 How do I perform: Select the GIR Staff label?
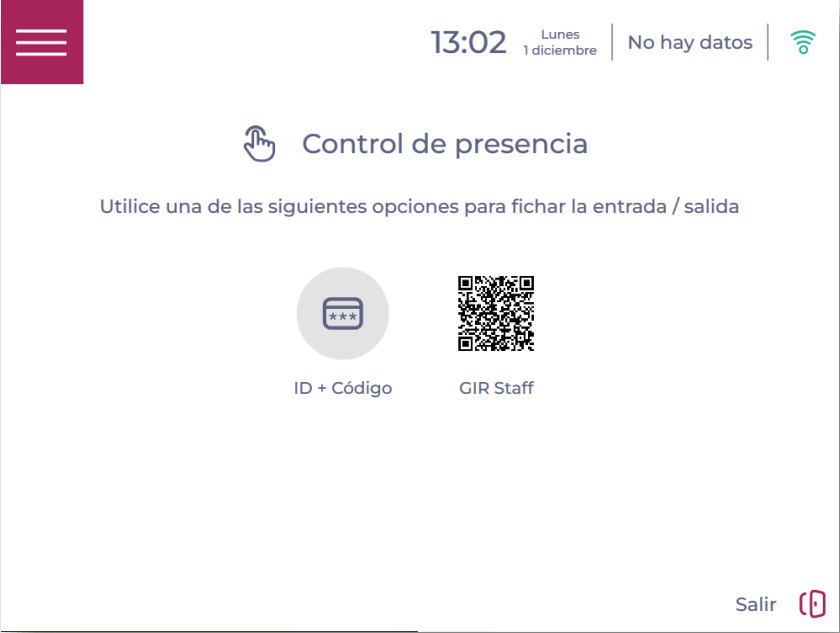point(496,388)
